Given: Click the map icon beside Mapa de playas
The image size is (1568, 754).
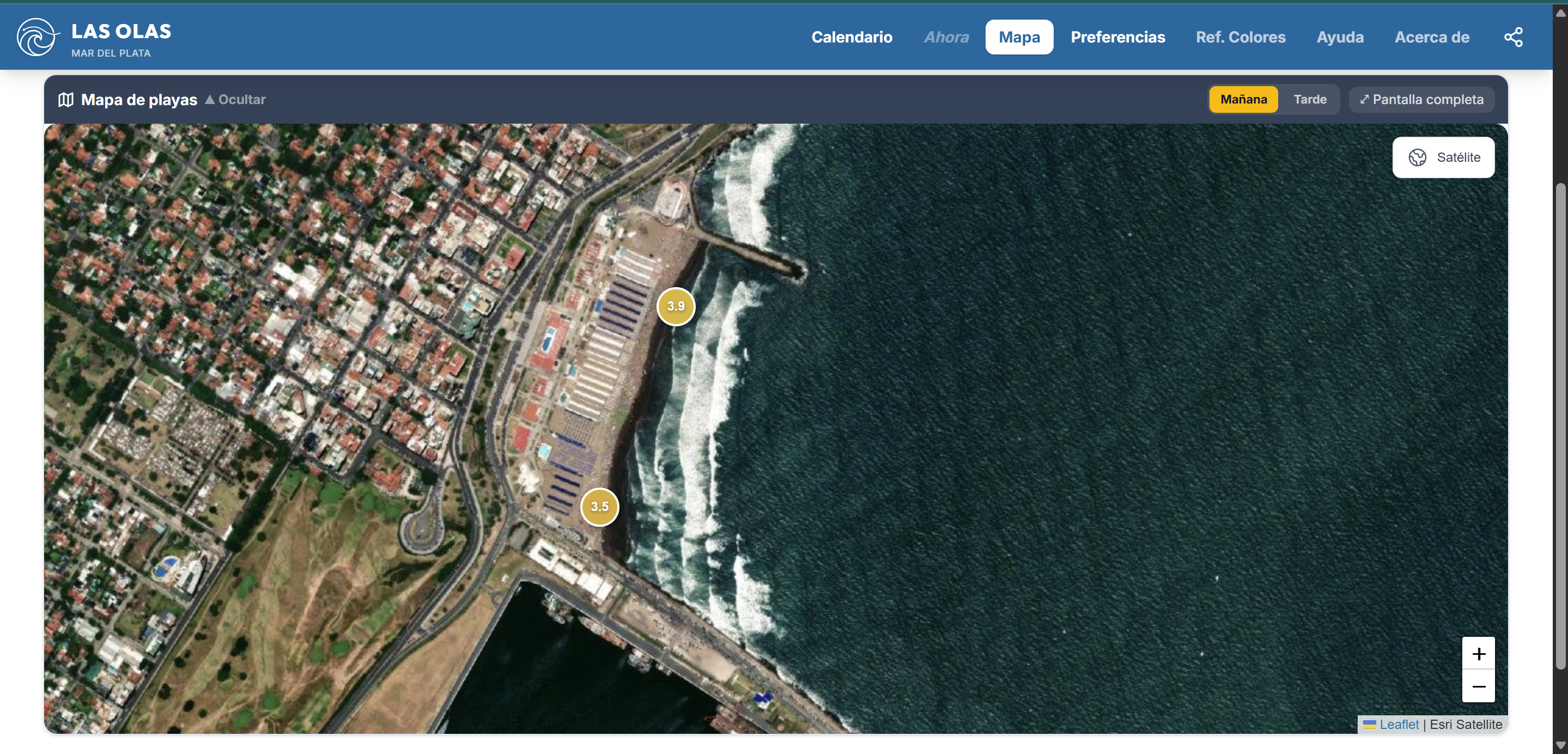Looking at the screenshot, I should (x=66, y=100).
